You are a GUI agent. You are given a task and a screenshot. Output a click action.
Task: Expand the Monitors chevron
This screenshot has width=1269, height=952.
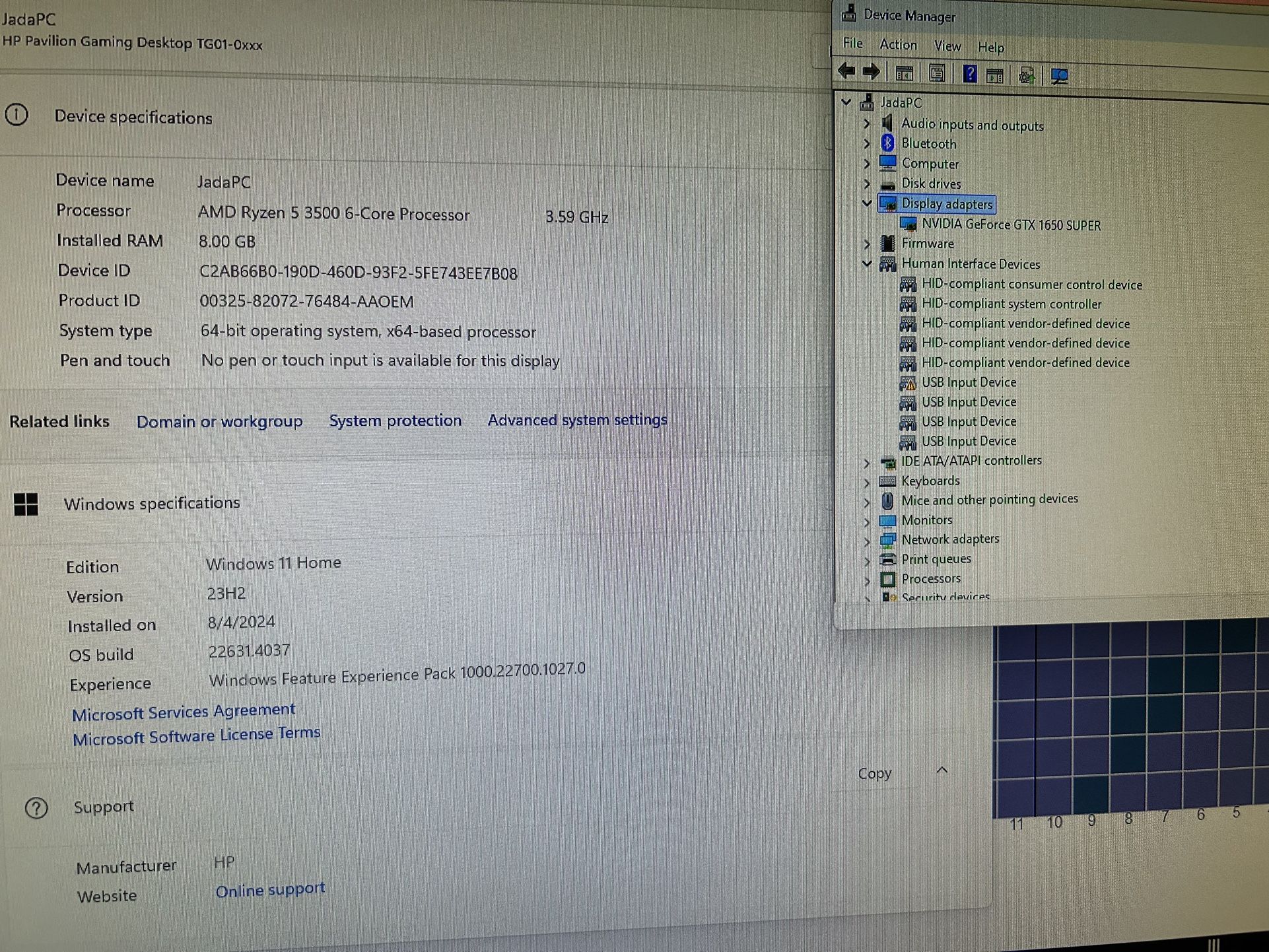coord(867,522)
